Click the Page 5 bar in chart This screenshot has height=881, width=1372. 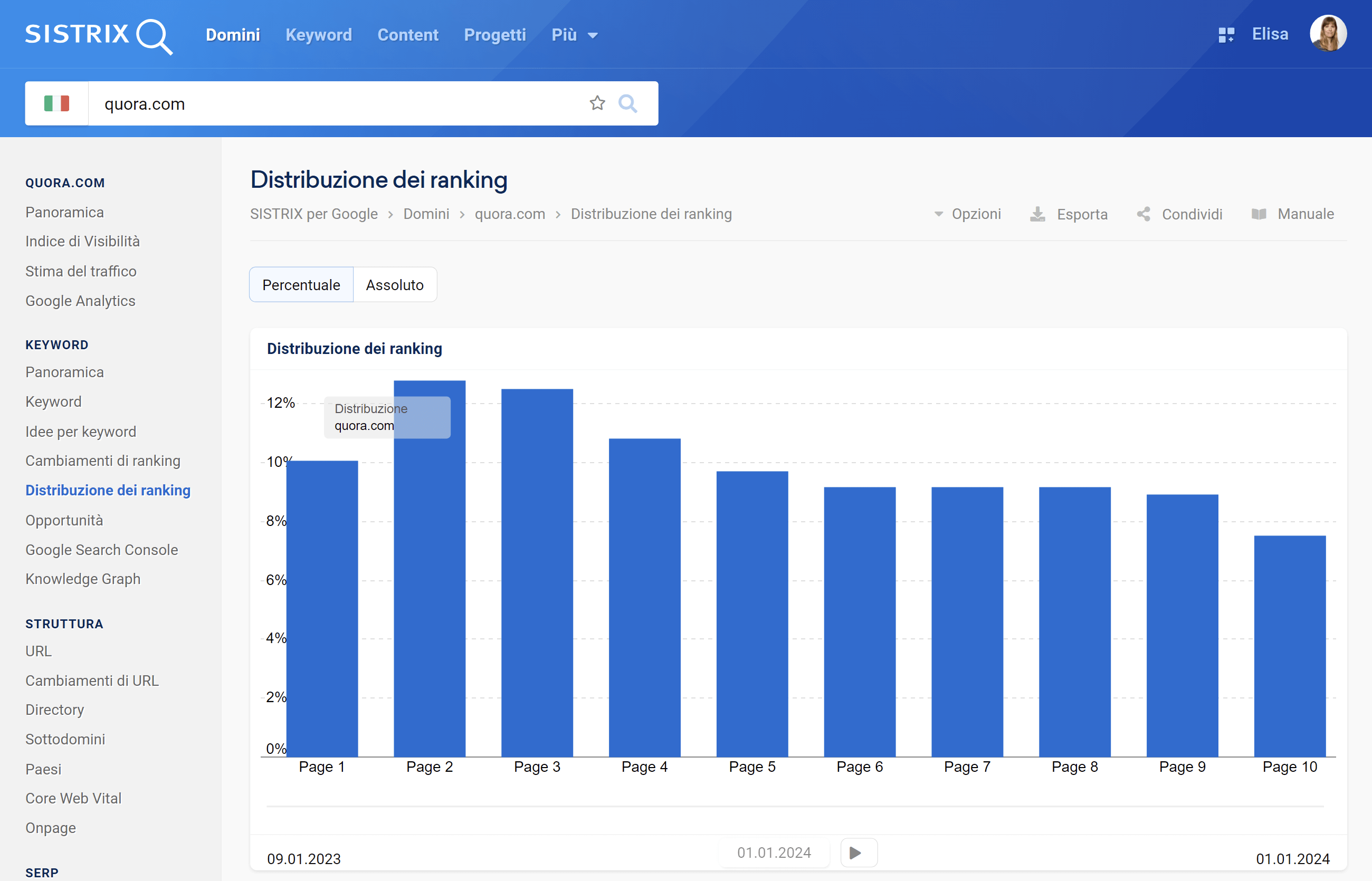point(752,614)
